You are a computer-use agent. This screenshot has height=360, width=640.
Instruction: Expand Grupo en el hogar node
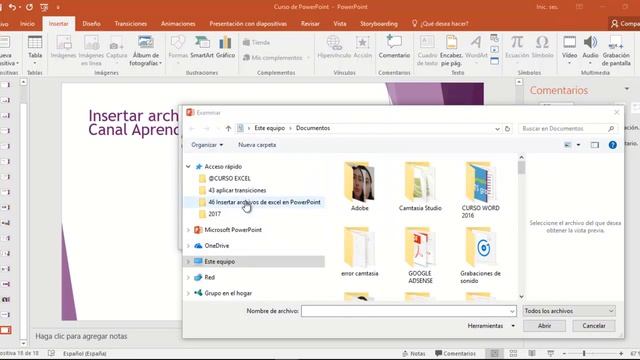coord(188,293)
